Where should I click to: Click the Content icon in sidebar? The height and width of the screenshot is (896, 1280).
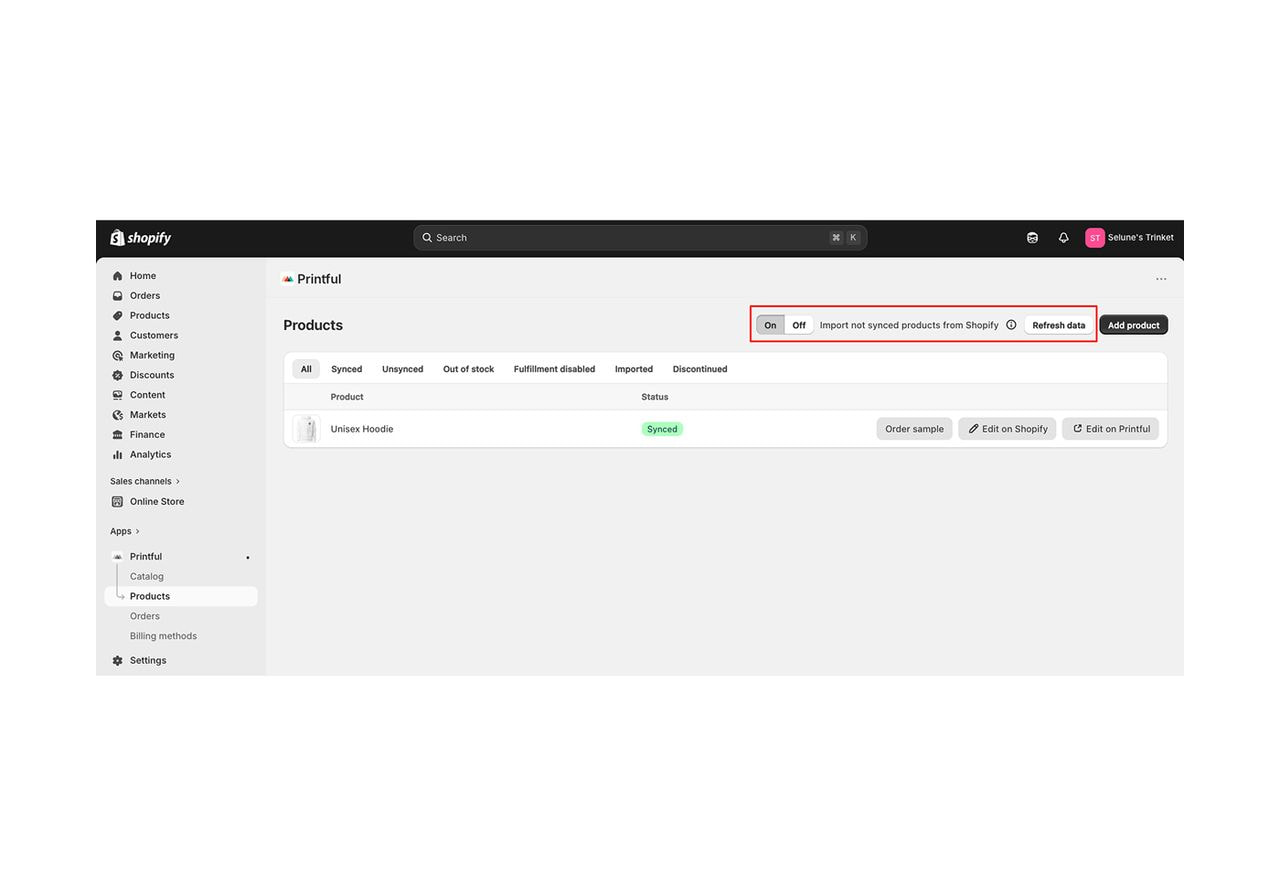[118, 395]
